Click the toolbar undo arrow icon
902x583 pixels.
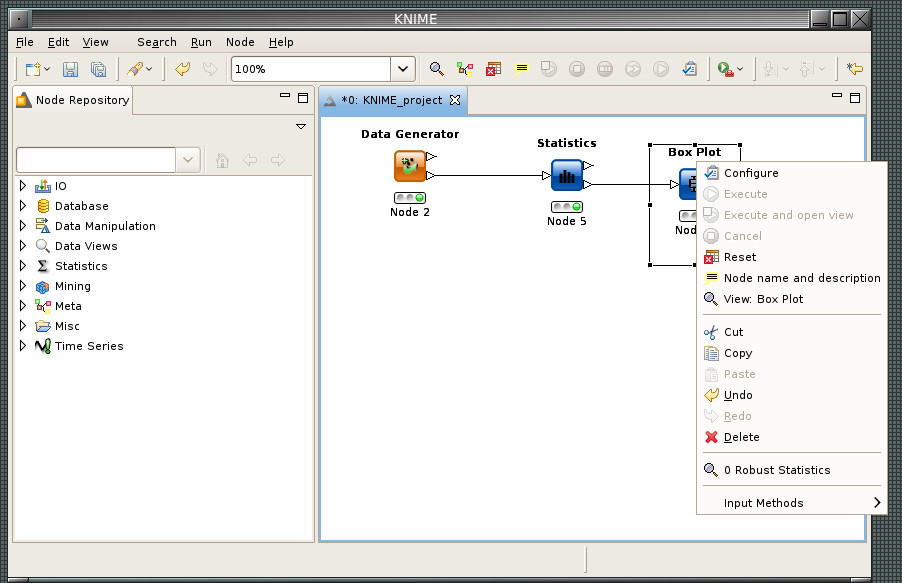point(182,69)
